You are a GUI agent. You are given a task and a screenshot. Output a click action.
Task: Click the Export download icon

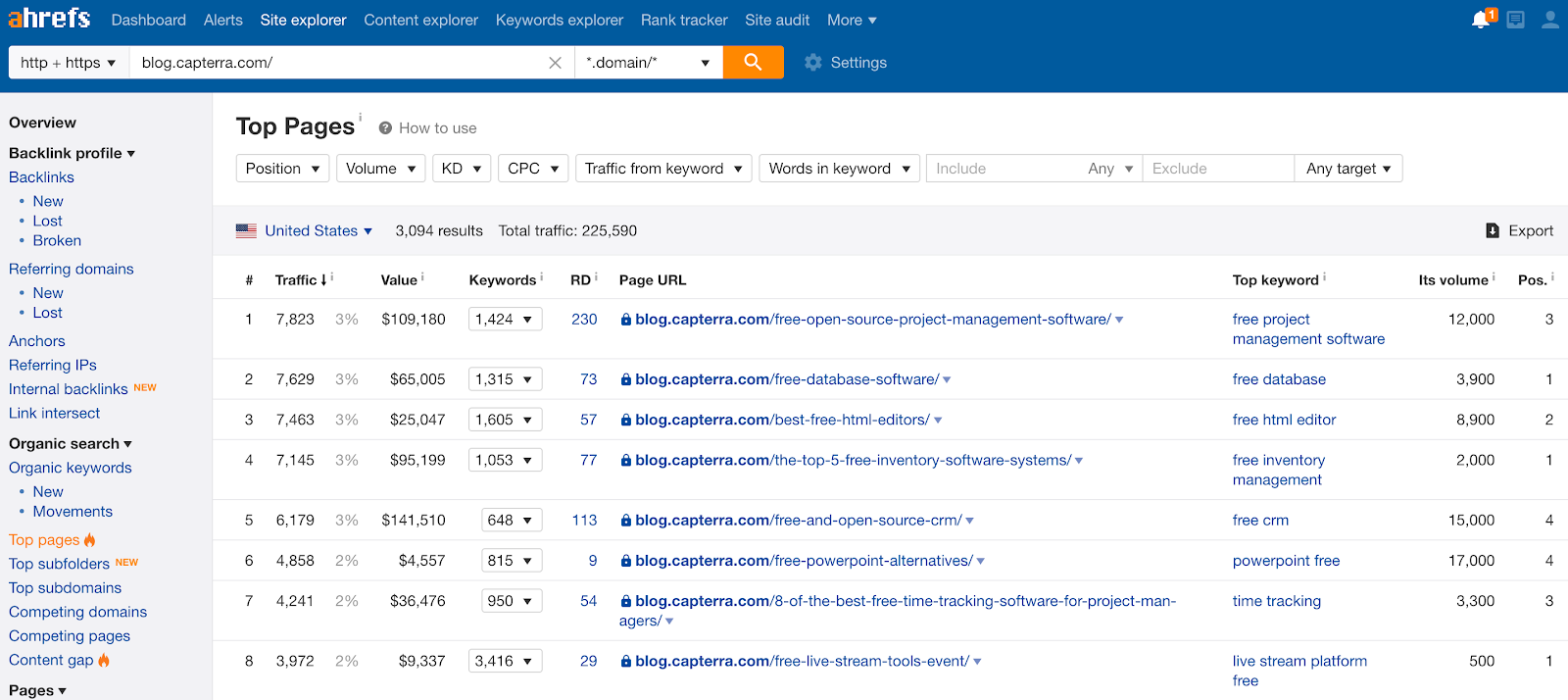pos(1492,230)
